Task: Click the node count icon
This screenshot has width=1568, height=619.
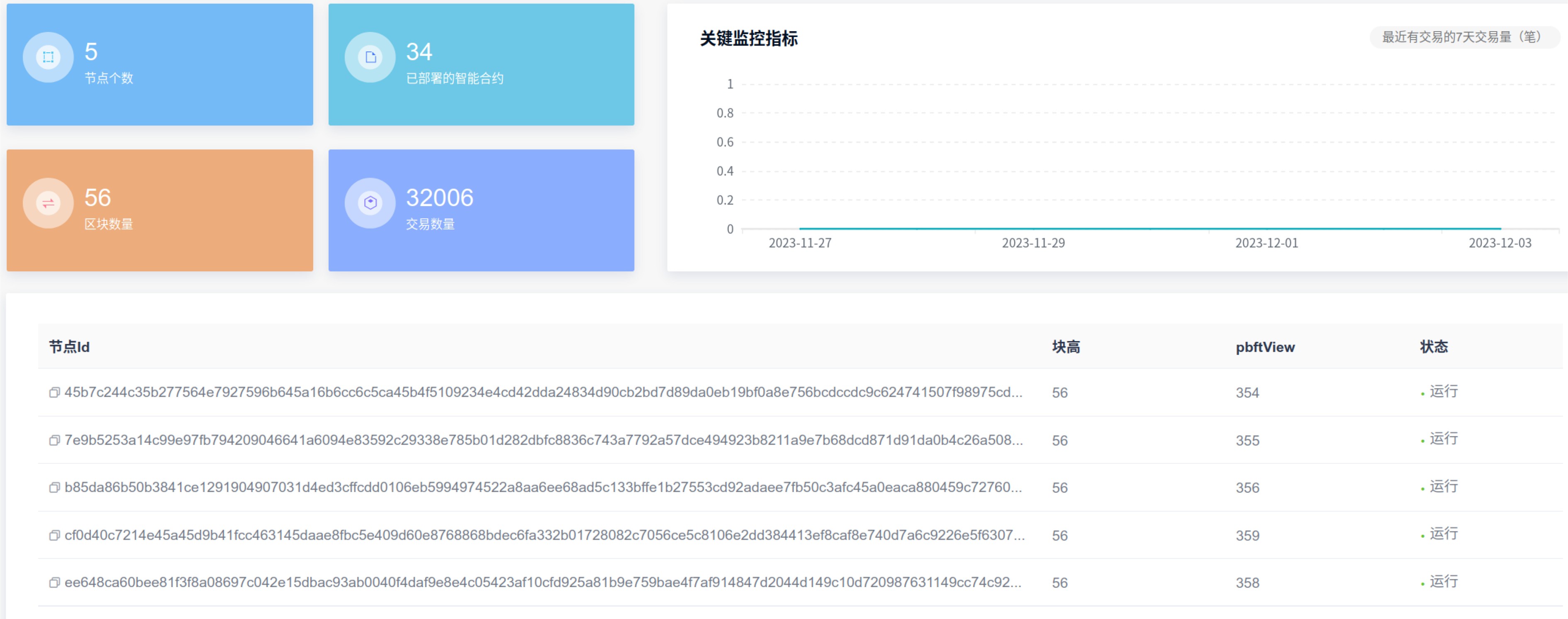Action: pos(48,57)
